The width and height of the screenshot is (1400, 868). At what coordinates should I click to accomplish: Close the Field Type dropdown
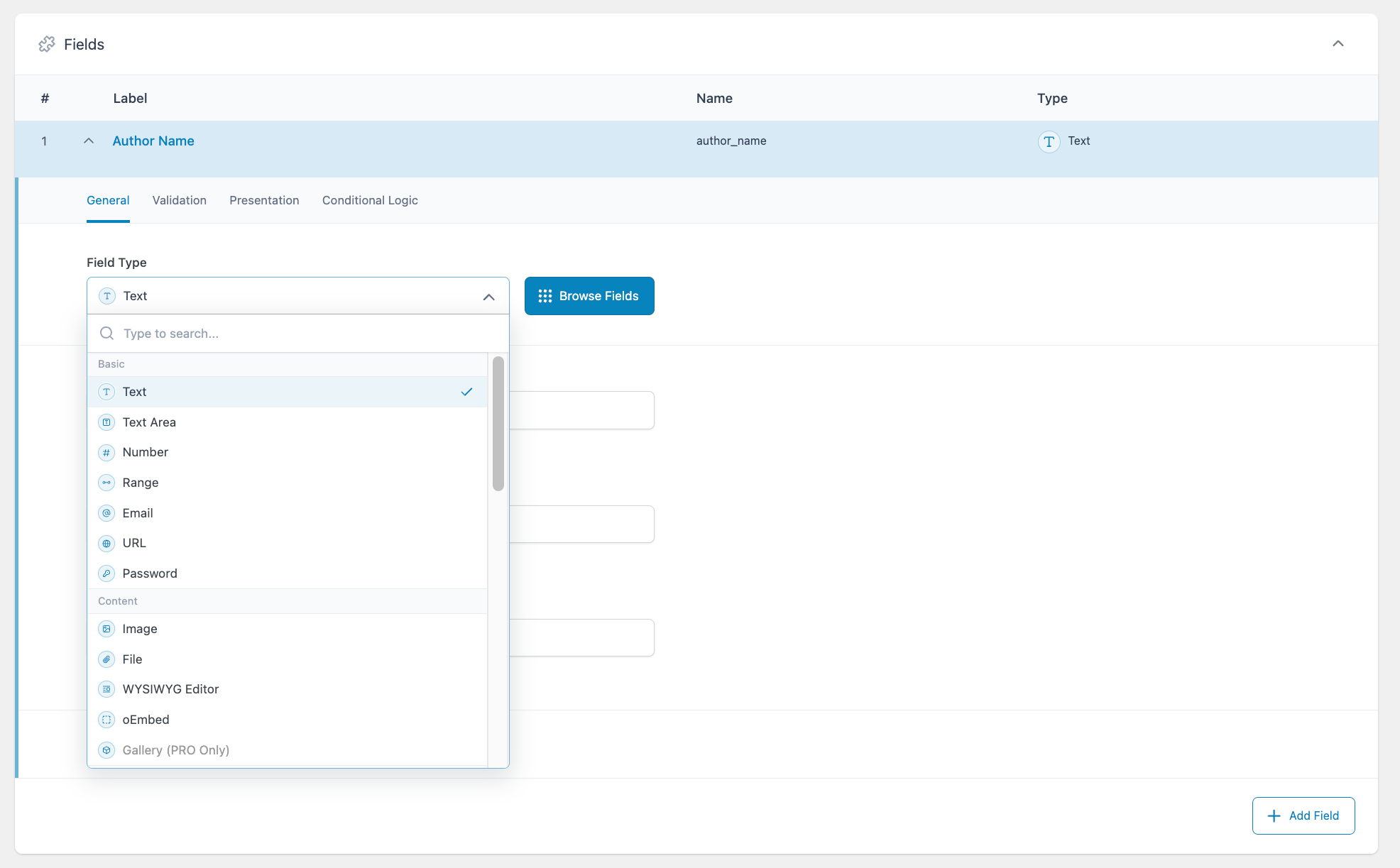(488, 296)
